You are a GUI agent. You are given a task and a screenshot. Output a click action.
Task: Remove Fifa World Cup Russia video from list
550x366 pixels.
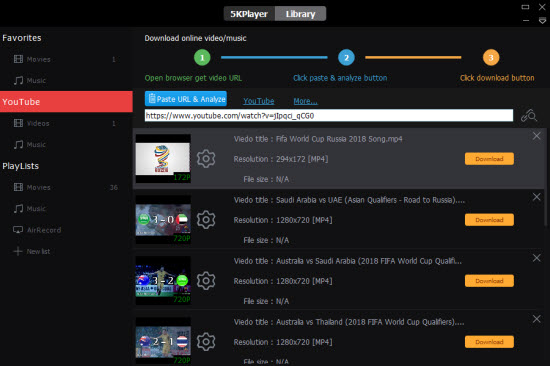tap(536, 136)
